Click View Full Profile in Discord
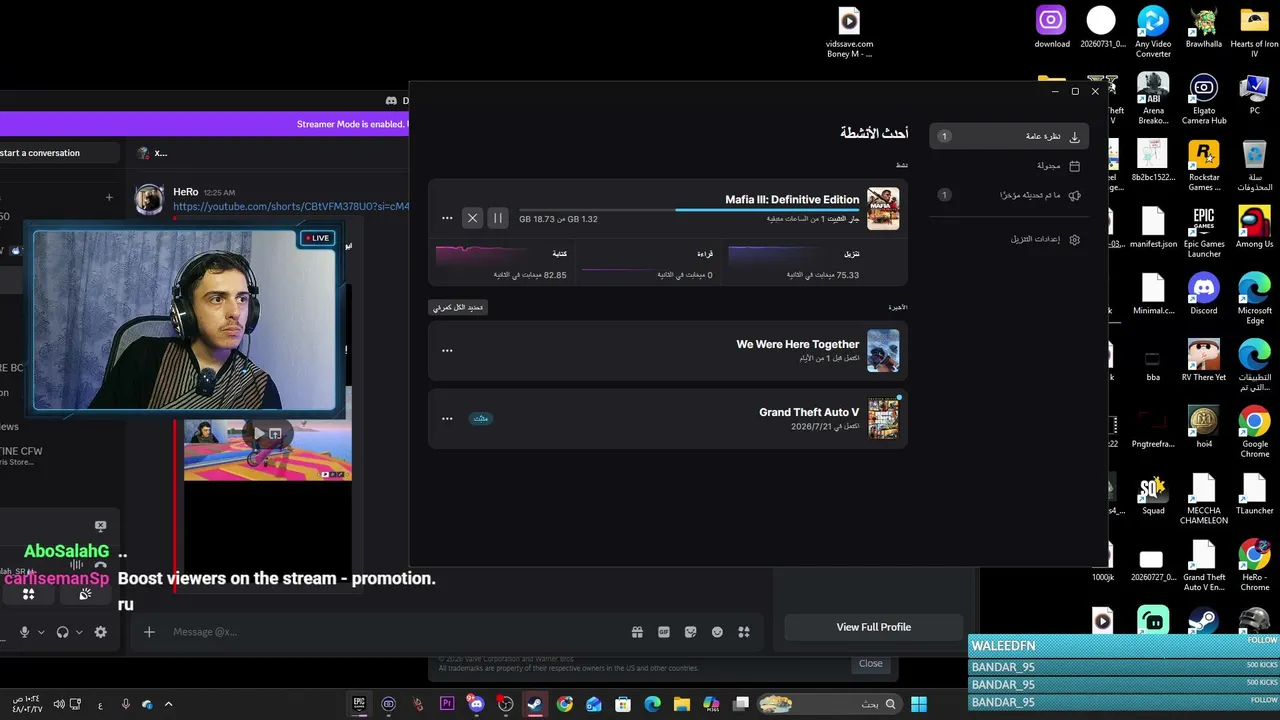 (874, 627)
